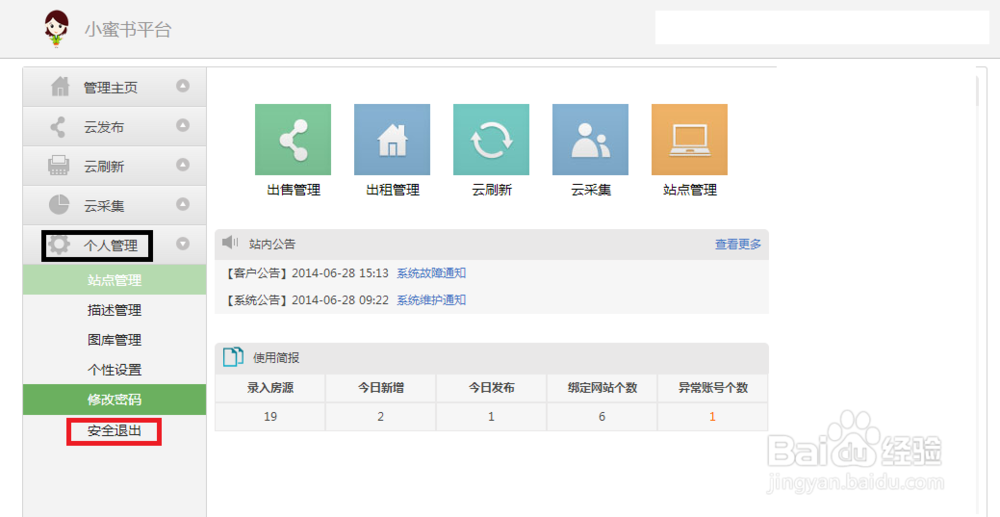This screenshot has width=1000, height=517.
Task: Click the home icon beside 管理主页
Action: 60,87
